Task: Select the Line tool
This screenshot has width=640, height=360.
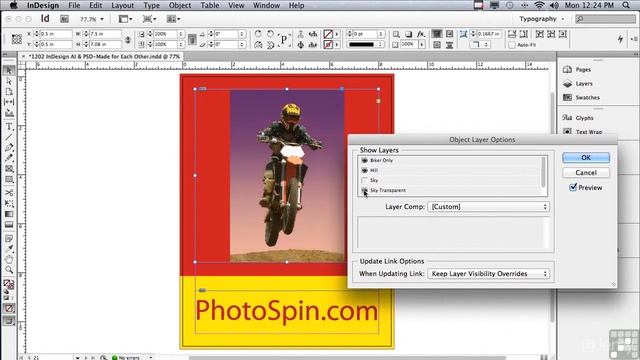Action: pos(9,137)
